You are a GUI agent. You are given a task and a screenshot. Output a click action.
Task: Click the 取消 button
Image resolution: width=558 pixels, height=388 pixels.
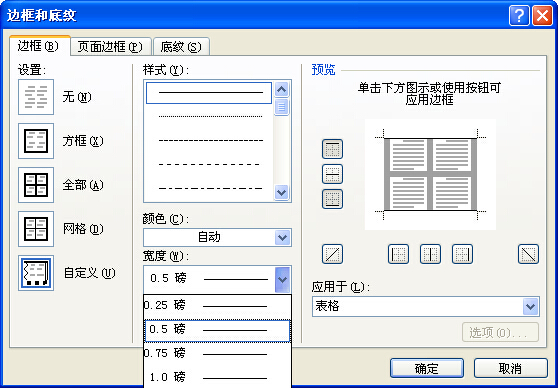511,368
